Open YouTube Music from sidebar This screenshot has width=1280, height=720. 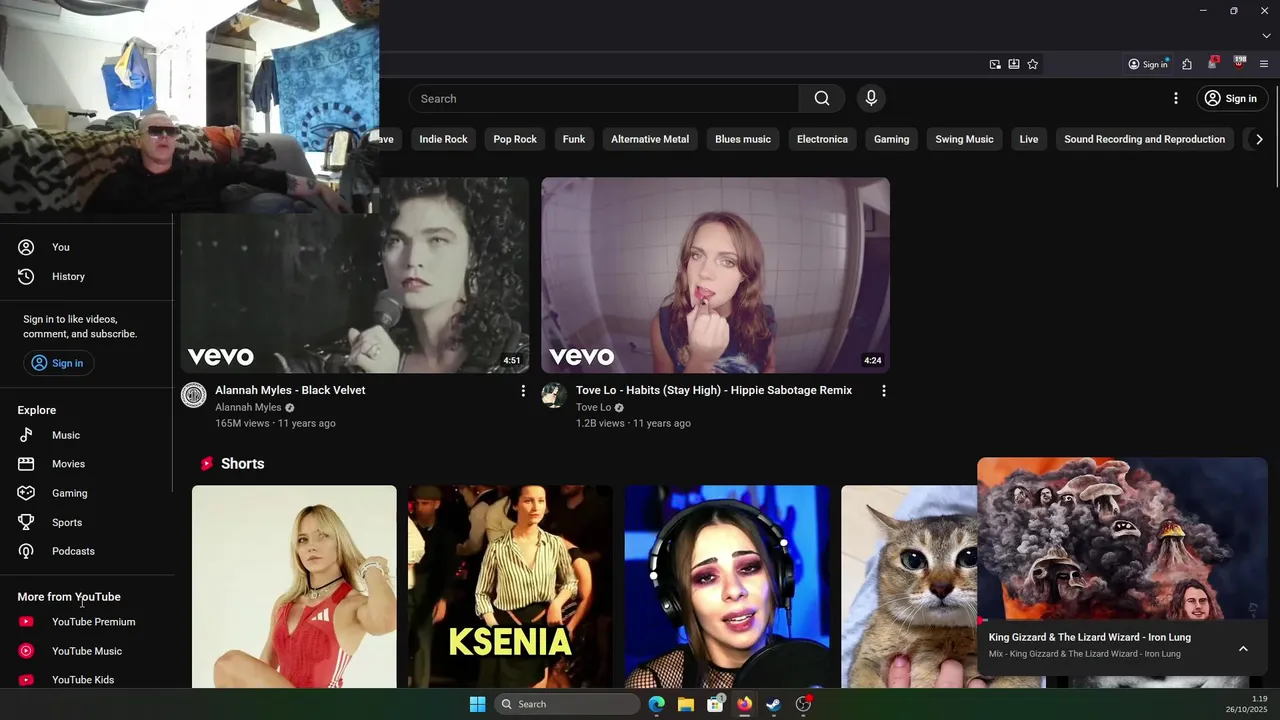(86, 651)
